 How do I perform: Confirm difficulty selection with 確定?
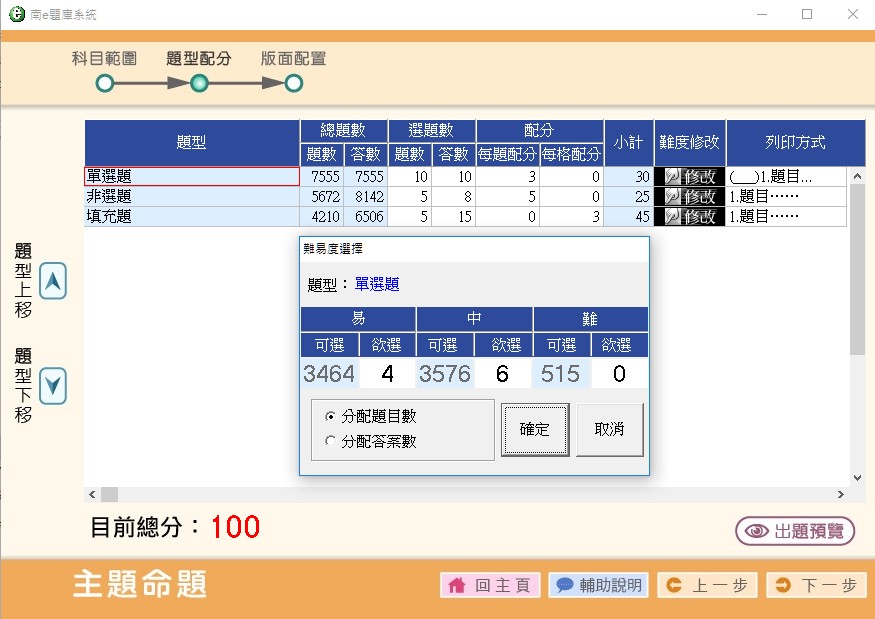pos(535,429)
